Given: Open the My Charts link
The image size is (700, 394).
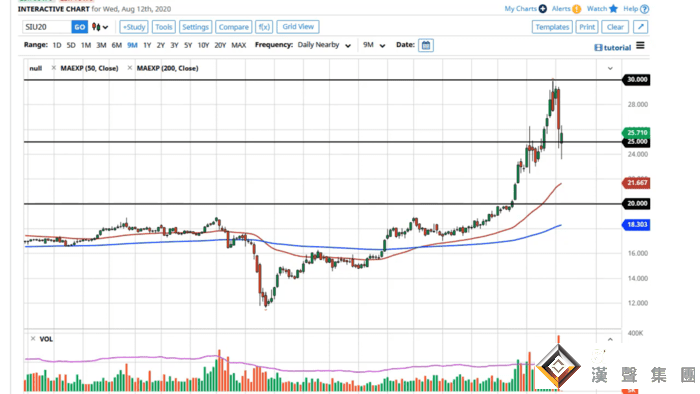Looking at the screenshot, I should [521, 8].
